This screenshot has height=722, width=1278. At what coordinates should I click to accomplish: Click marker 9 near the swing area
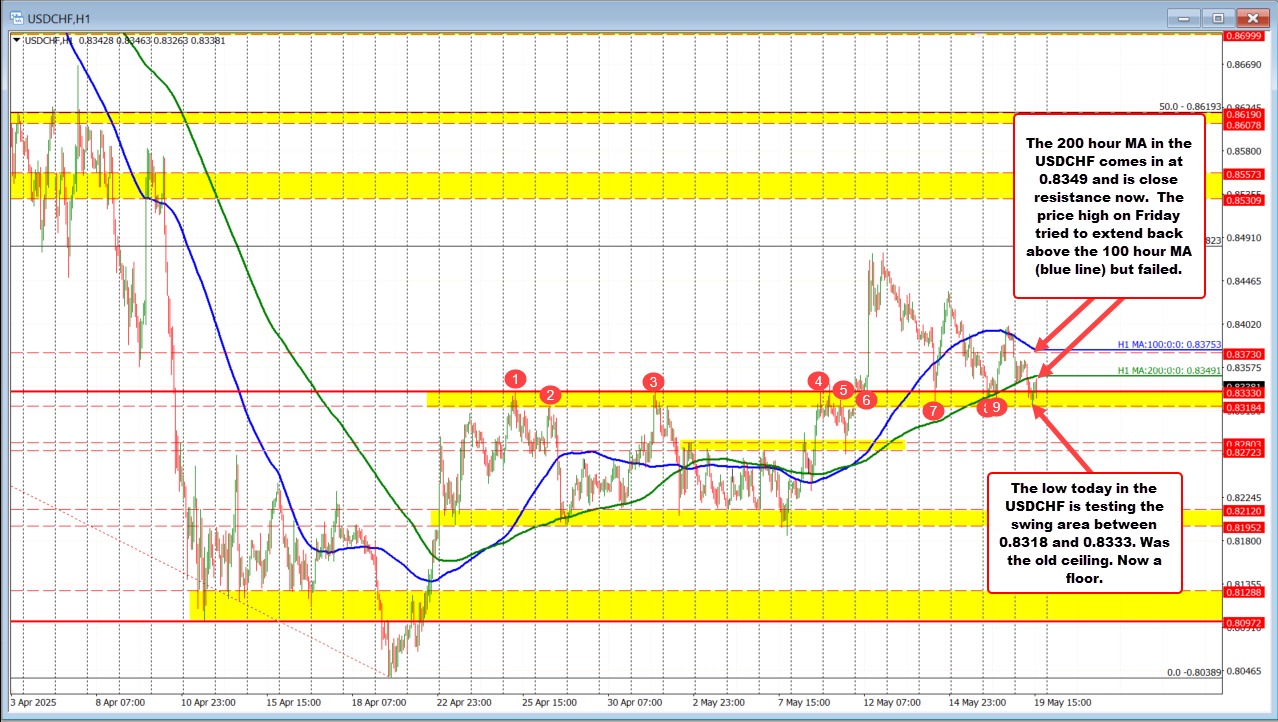click(997, 407)
